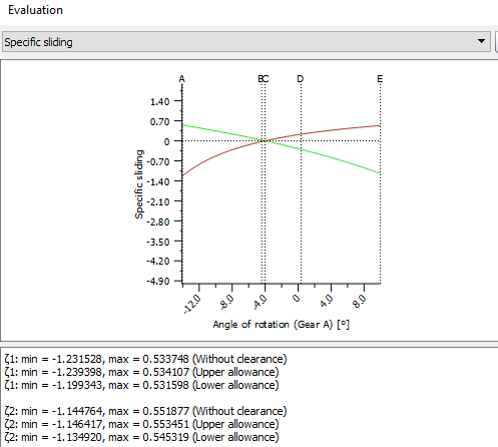
Task: Click the BC marker label on chart
Action: (263, 79)
